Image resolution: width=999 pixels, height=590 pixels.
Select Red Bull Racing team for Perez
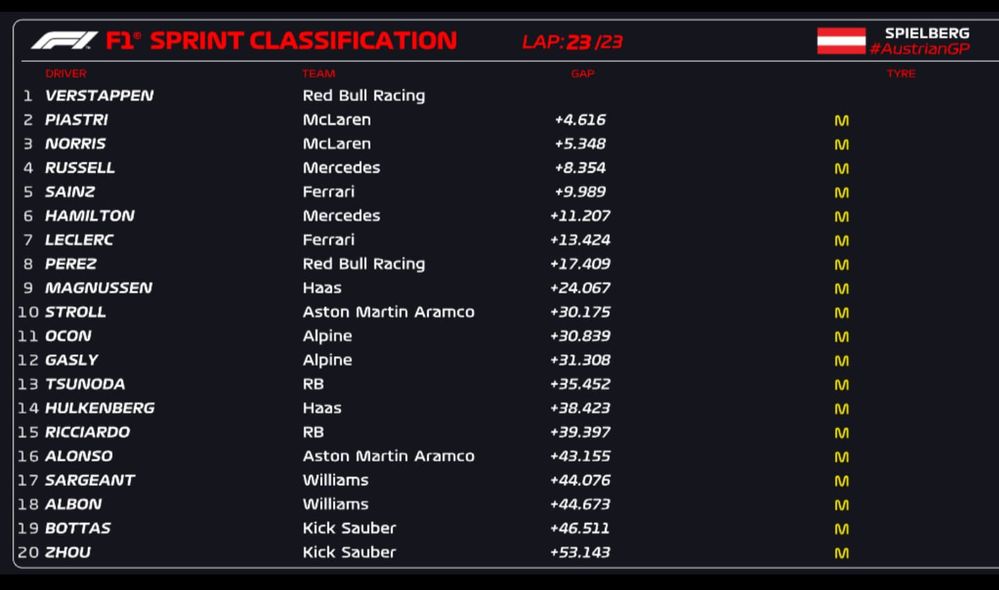tap(364, 264)
